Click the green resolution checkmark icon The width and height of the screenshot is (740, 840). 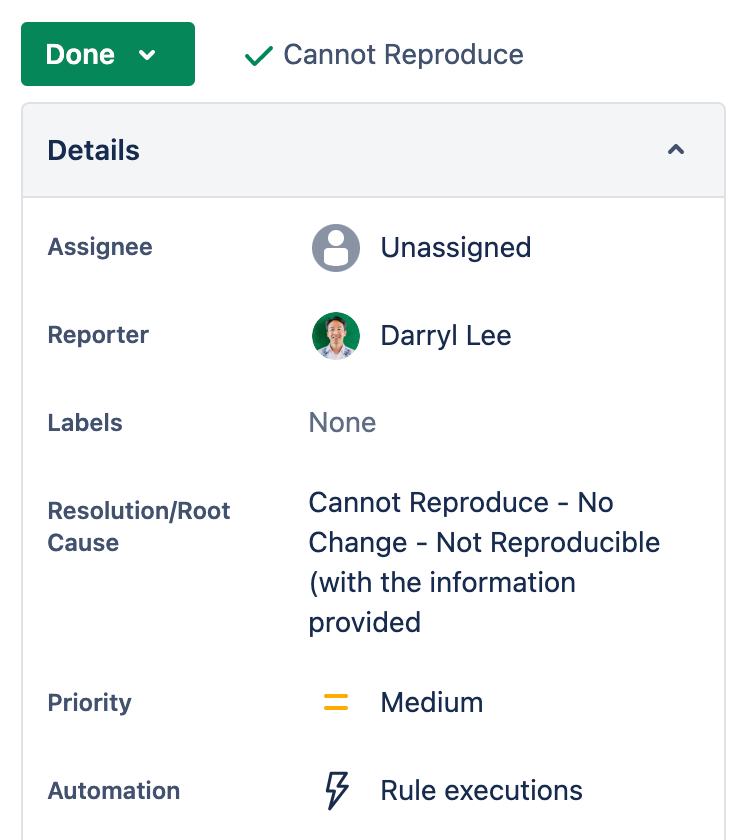point(259,55)
